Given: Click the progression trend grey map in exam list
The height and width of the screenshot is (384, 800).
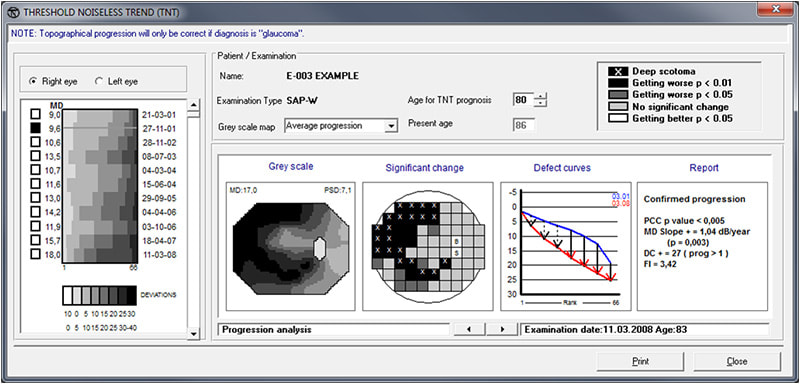Looking at the screenshot, I should tap(100, 185).
